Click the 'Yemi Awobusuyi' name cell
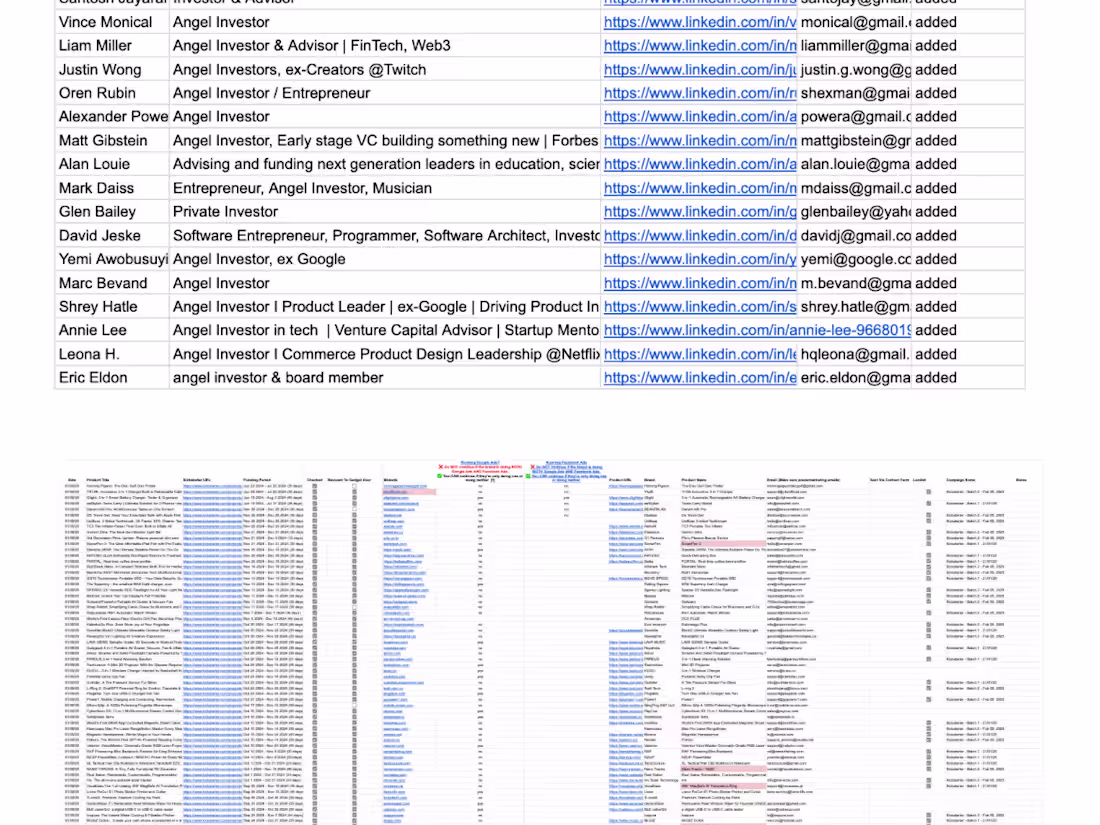 point(112,260)
